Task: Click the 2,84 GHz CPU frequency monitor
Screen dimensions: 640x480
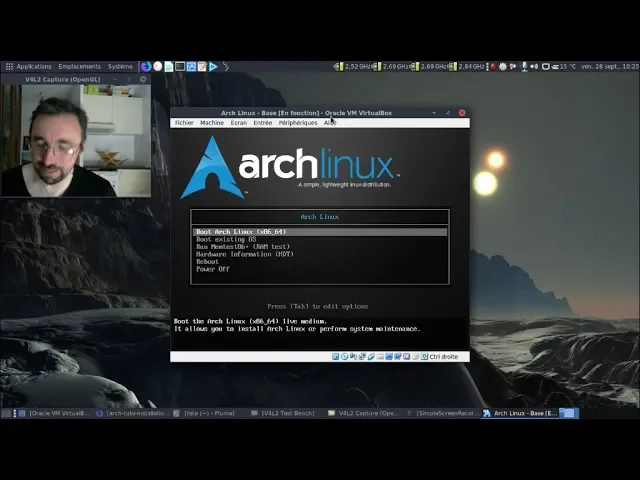Action: (x=467, y=67)
